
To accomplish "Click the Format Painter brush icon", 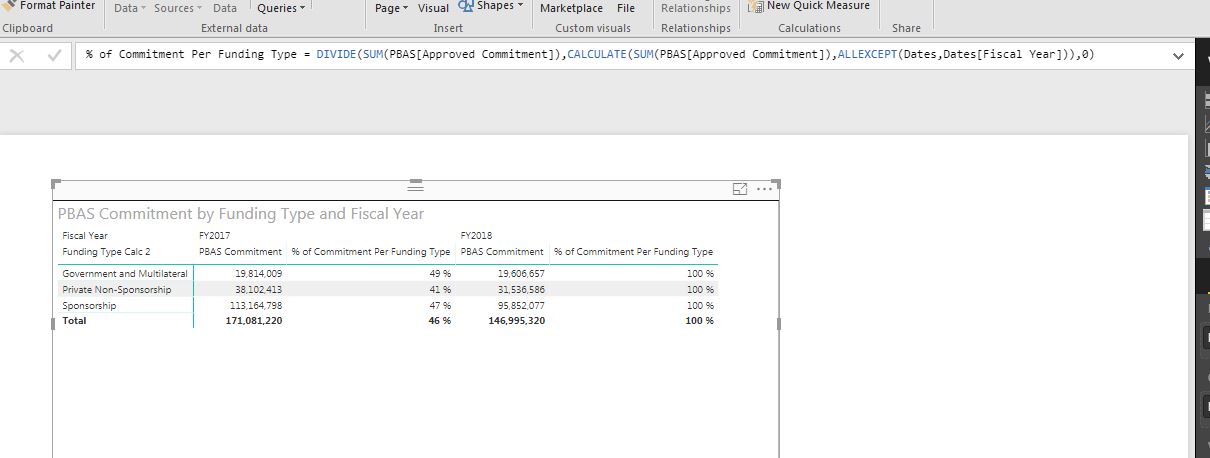I will coord(10,6).
